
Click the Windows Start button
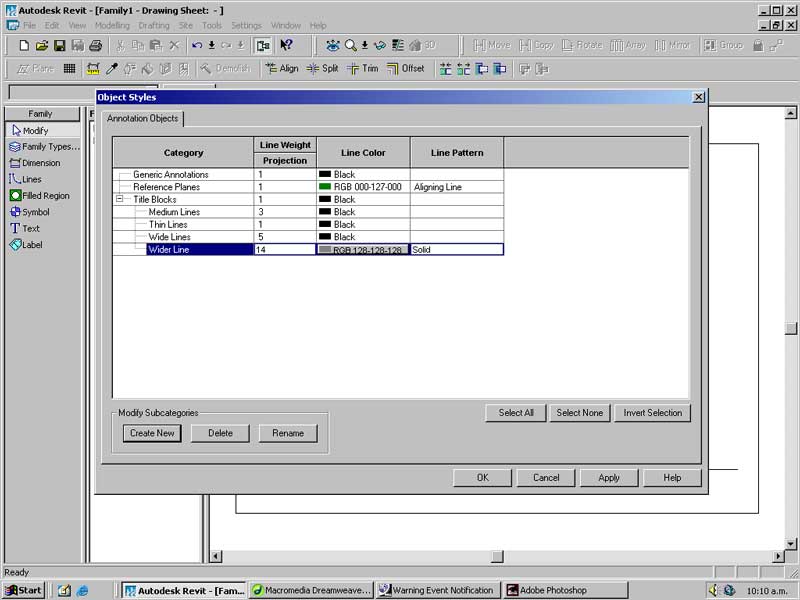tap(23, 590)
